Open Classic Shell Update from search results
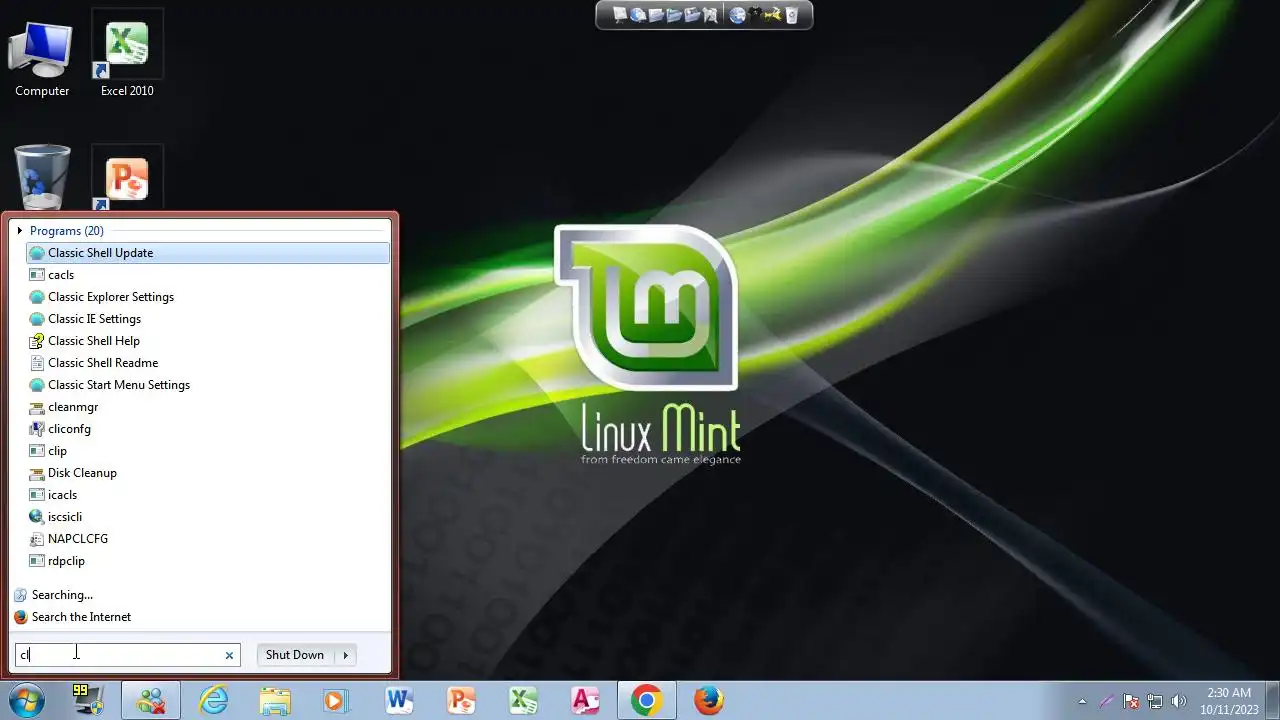 click(x=207, y=253)
